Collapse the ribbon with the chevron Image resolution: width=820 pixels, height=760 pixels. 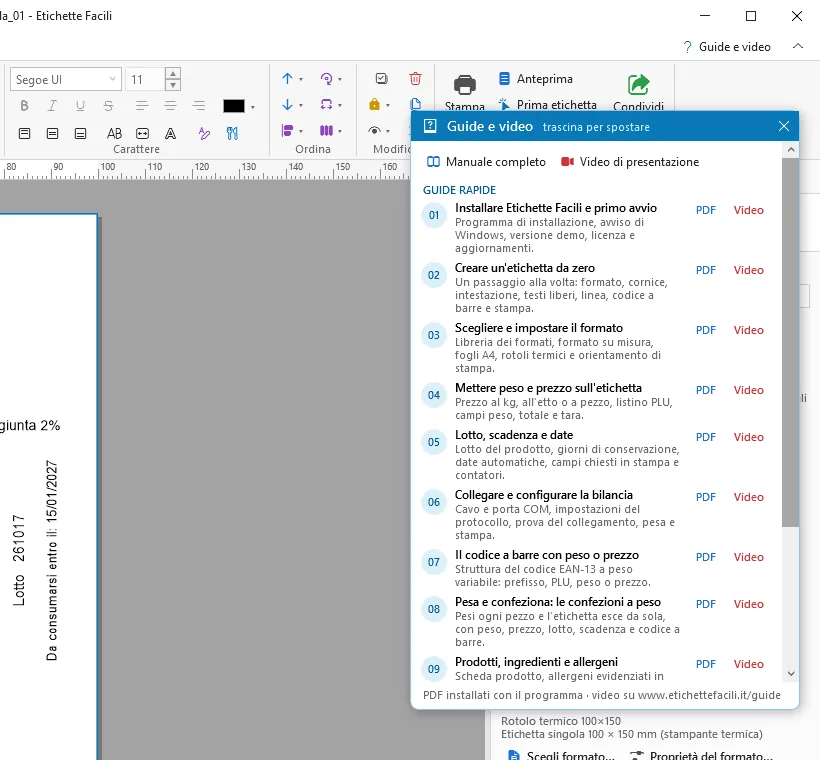798,46
